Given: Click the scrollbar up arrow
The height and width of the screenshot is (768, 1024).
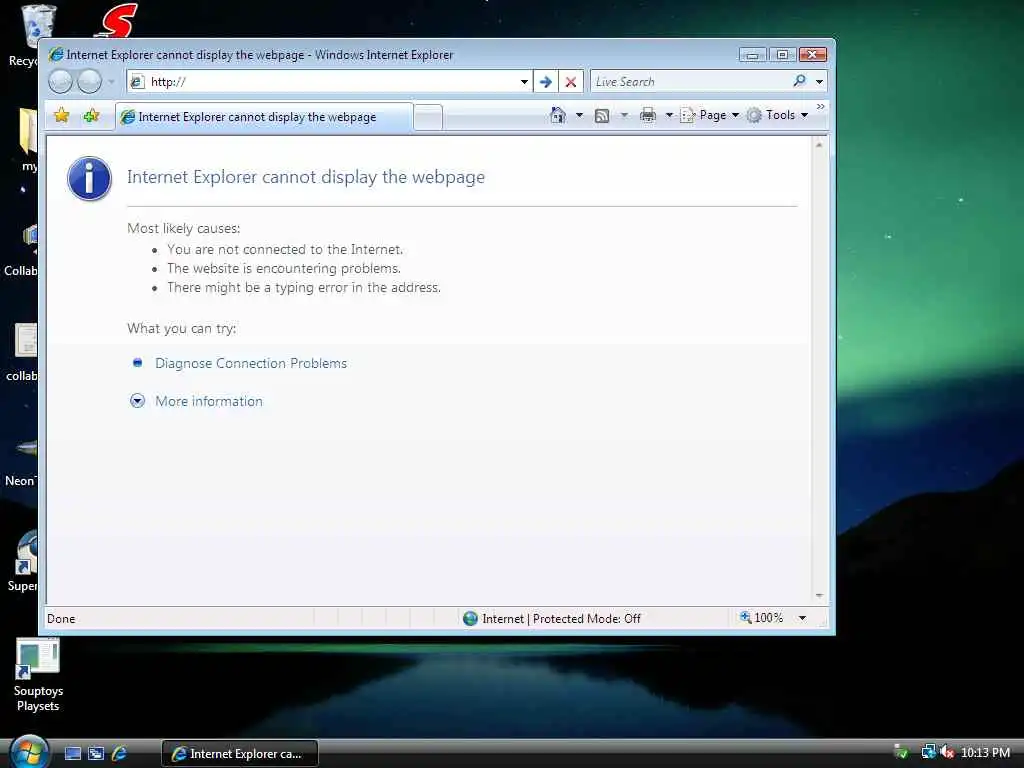Looking at the screenshot, I should pyautogui.click(x=819, y=145).
